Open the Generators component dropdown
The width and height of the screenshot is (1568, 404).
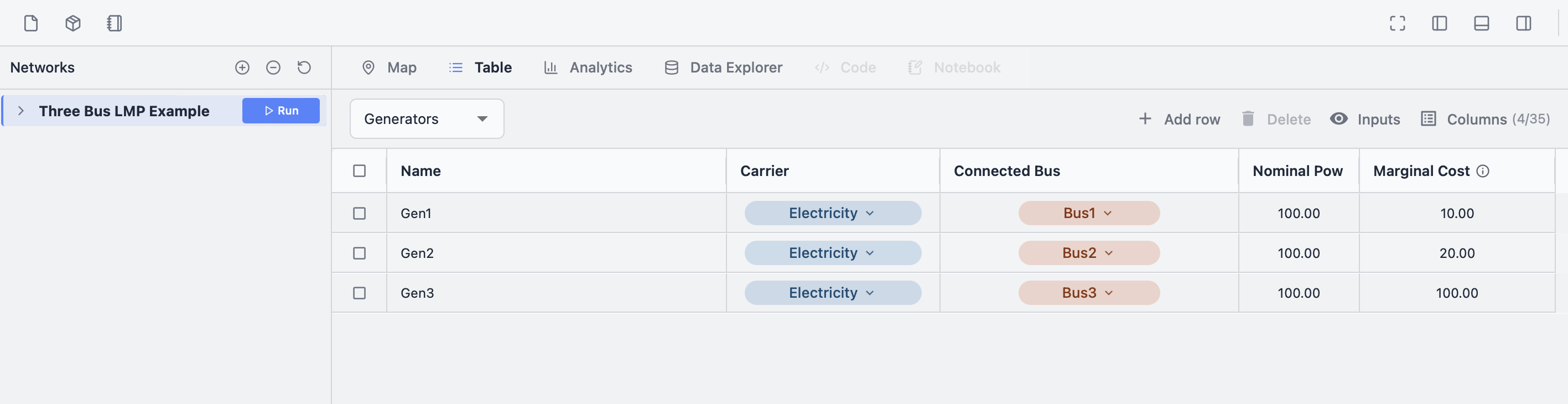click(x=426, y=119)
